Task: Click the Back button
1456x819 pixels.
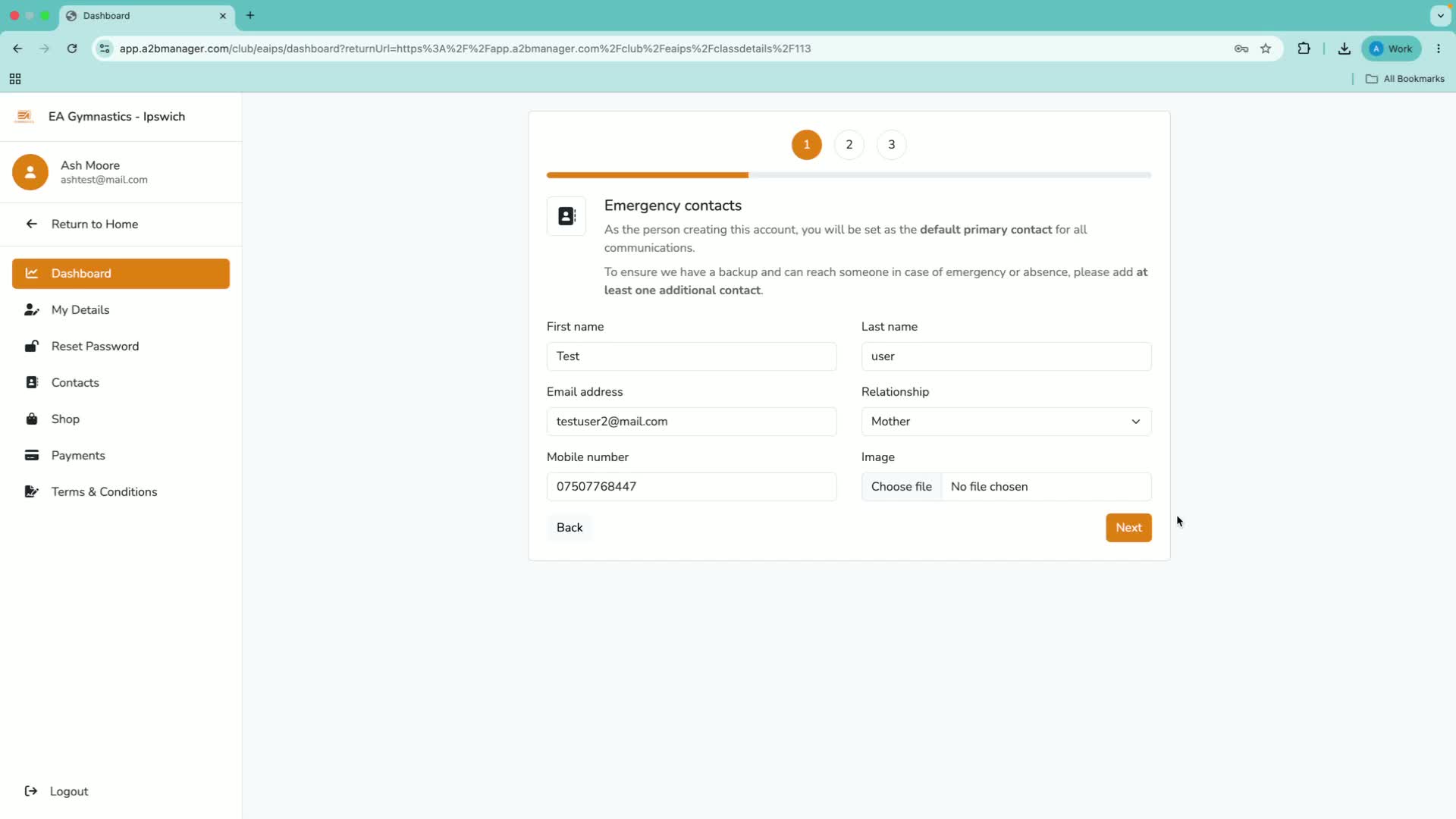Action: 570,528
